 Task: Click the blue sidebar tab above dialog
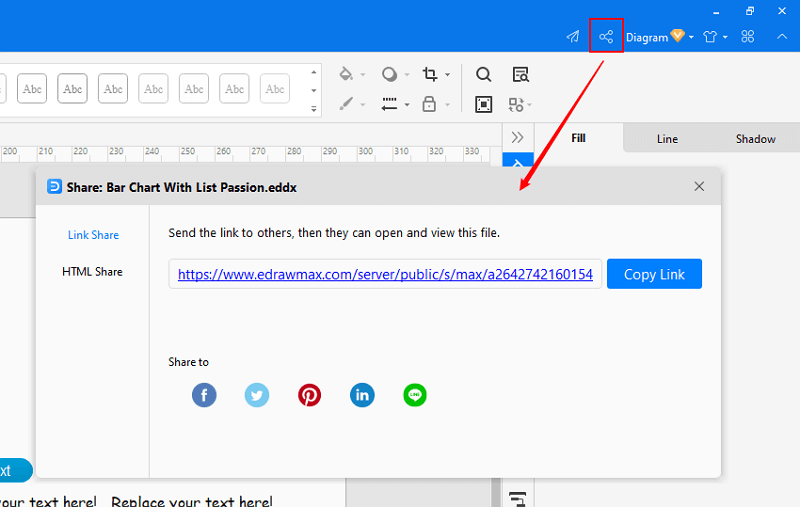[518, 160]
